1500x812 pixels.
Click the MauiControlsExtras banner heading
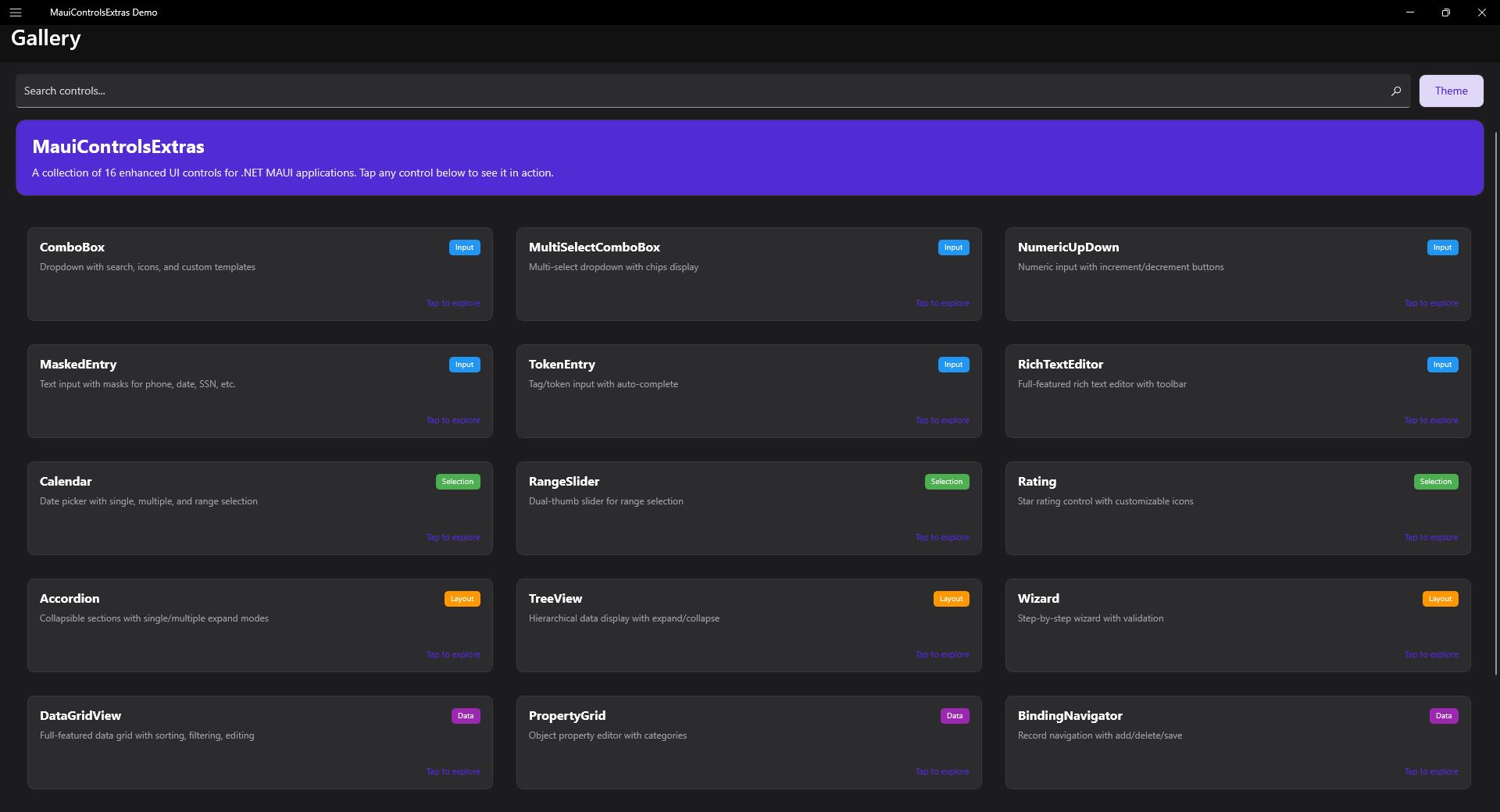(118, 147)
